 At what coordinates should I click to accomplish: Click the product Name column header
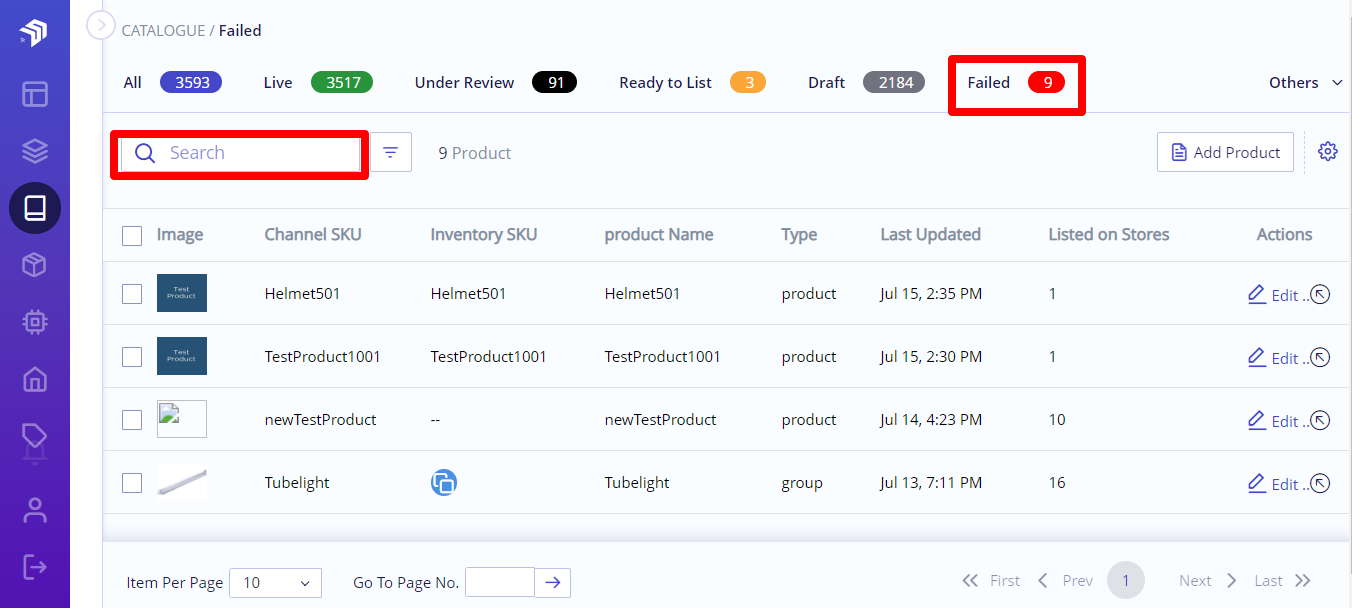(659, 235)
